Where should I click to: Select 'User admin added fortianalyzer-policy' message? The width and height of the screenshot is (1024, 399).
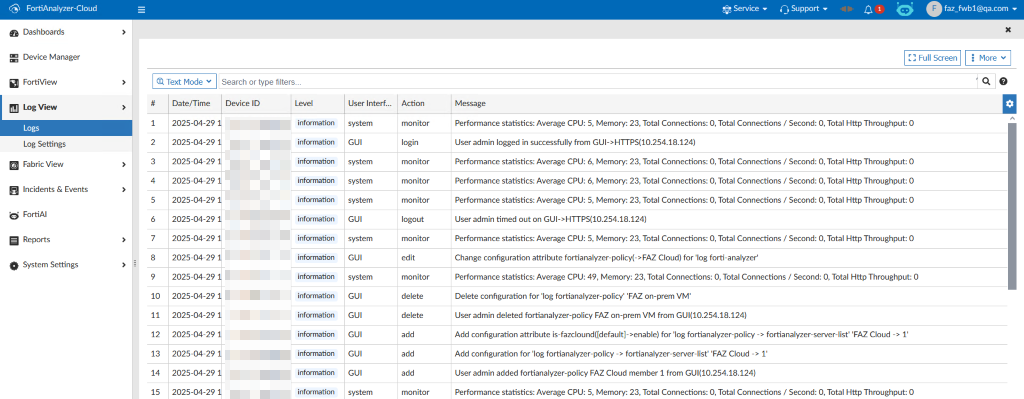click(605, 373)
